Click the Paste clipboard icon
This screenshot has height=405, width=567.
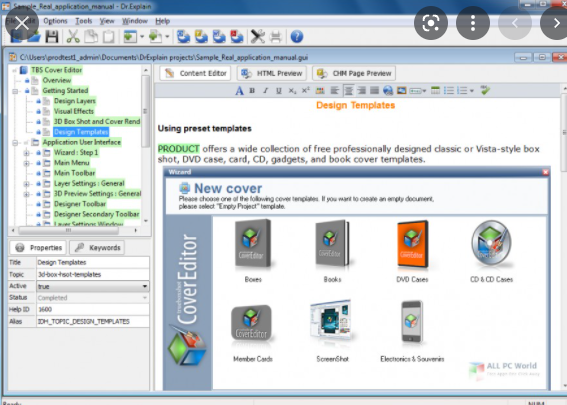pos(108,37)
